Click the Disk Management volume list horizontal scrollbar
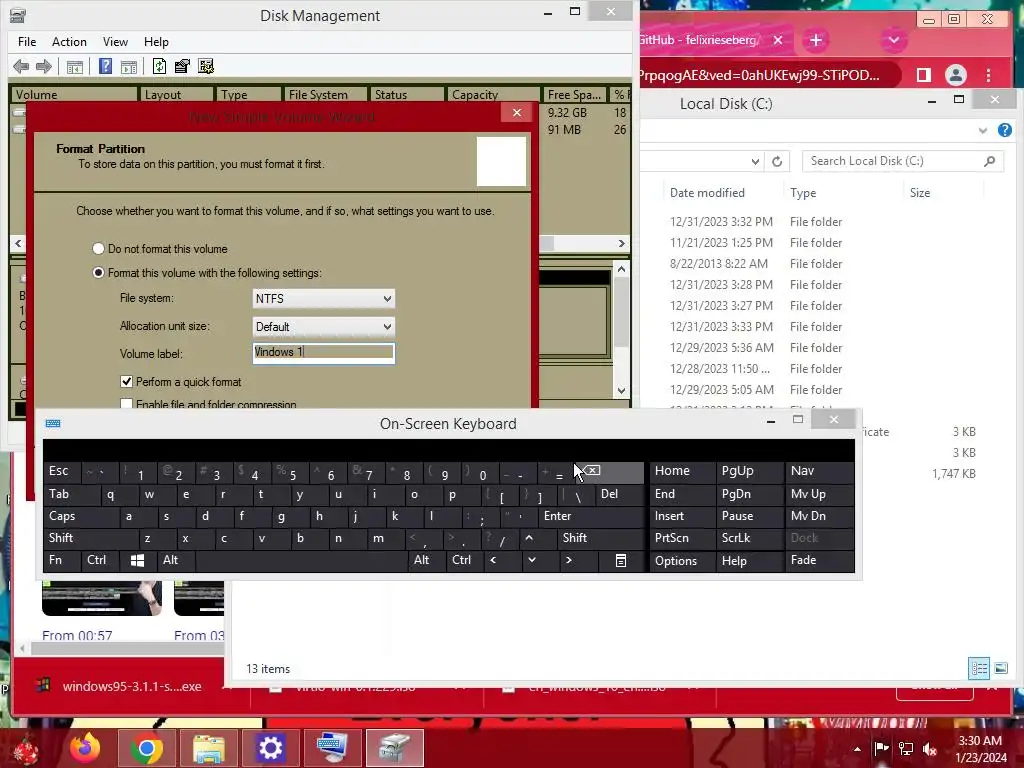1024x768 pixels. coord(319,243)
